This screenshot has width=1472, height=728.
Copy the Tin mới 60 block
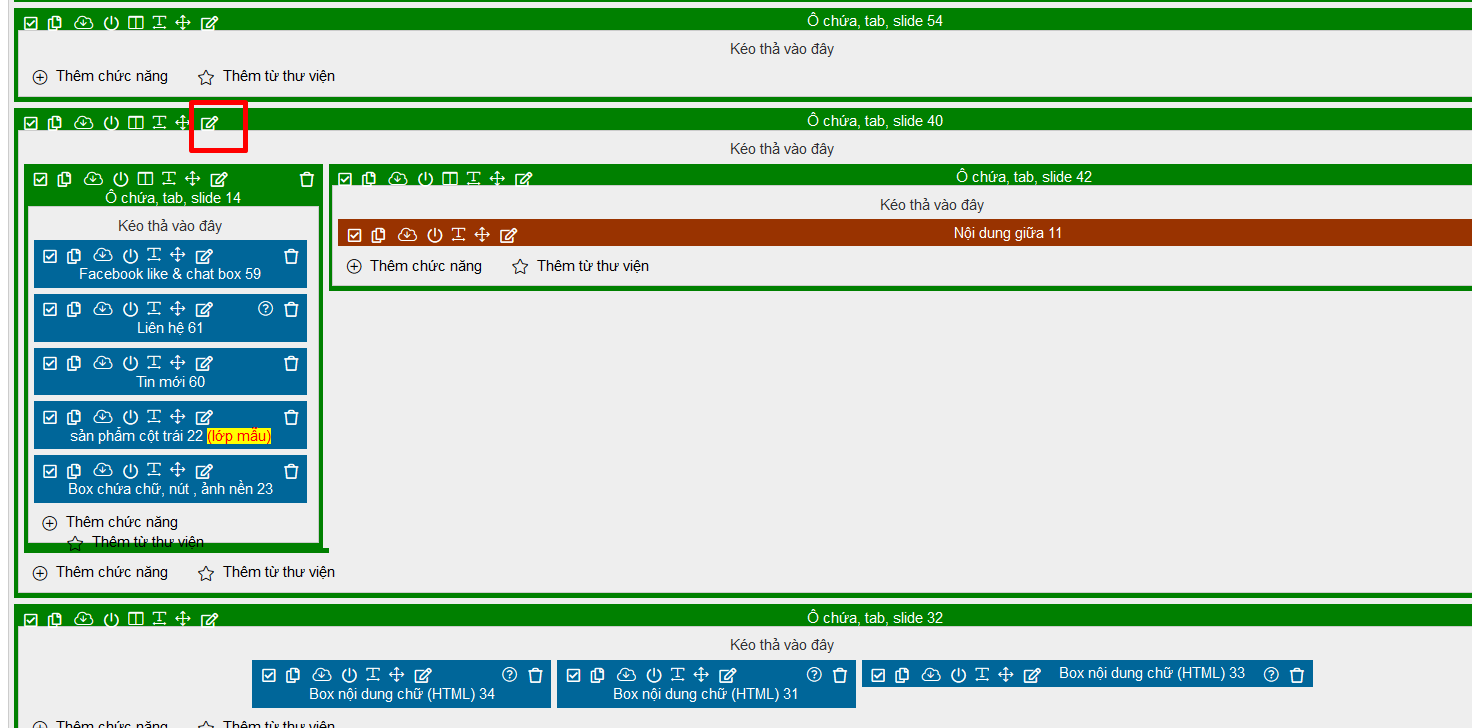pyautogui.click(x=74, y=363)
